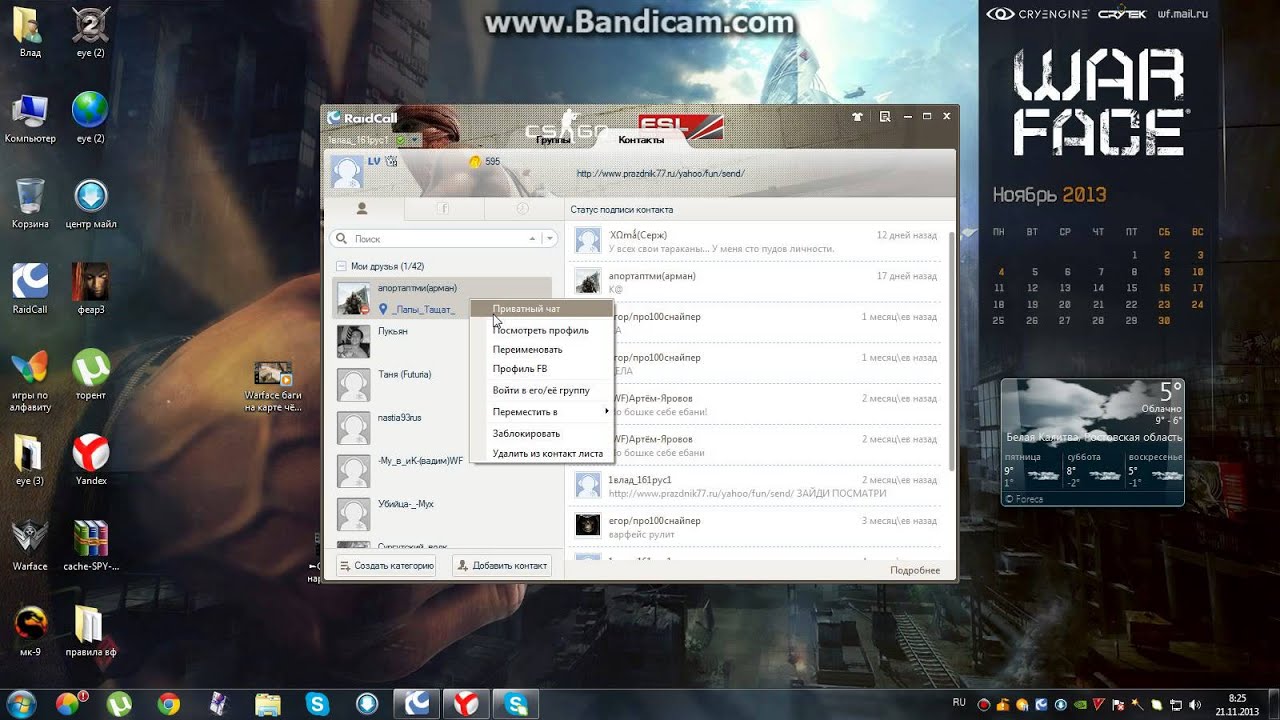Screen dimensions: 1280x720
Task: Launch Yandex browser from the desktop
Action: coord(91,460)
